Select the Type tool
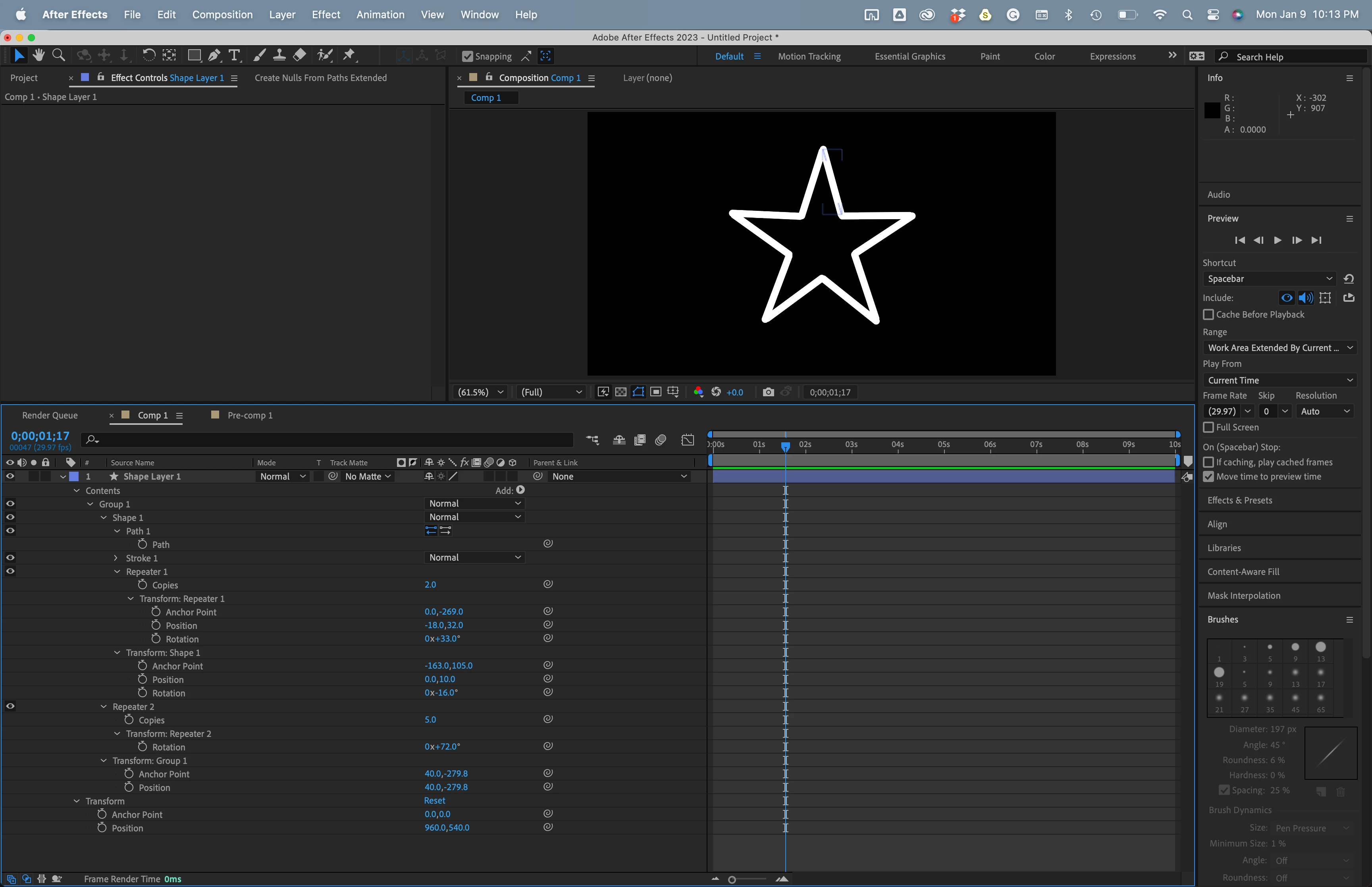 tap(234, 55)
